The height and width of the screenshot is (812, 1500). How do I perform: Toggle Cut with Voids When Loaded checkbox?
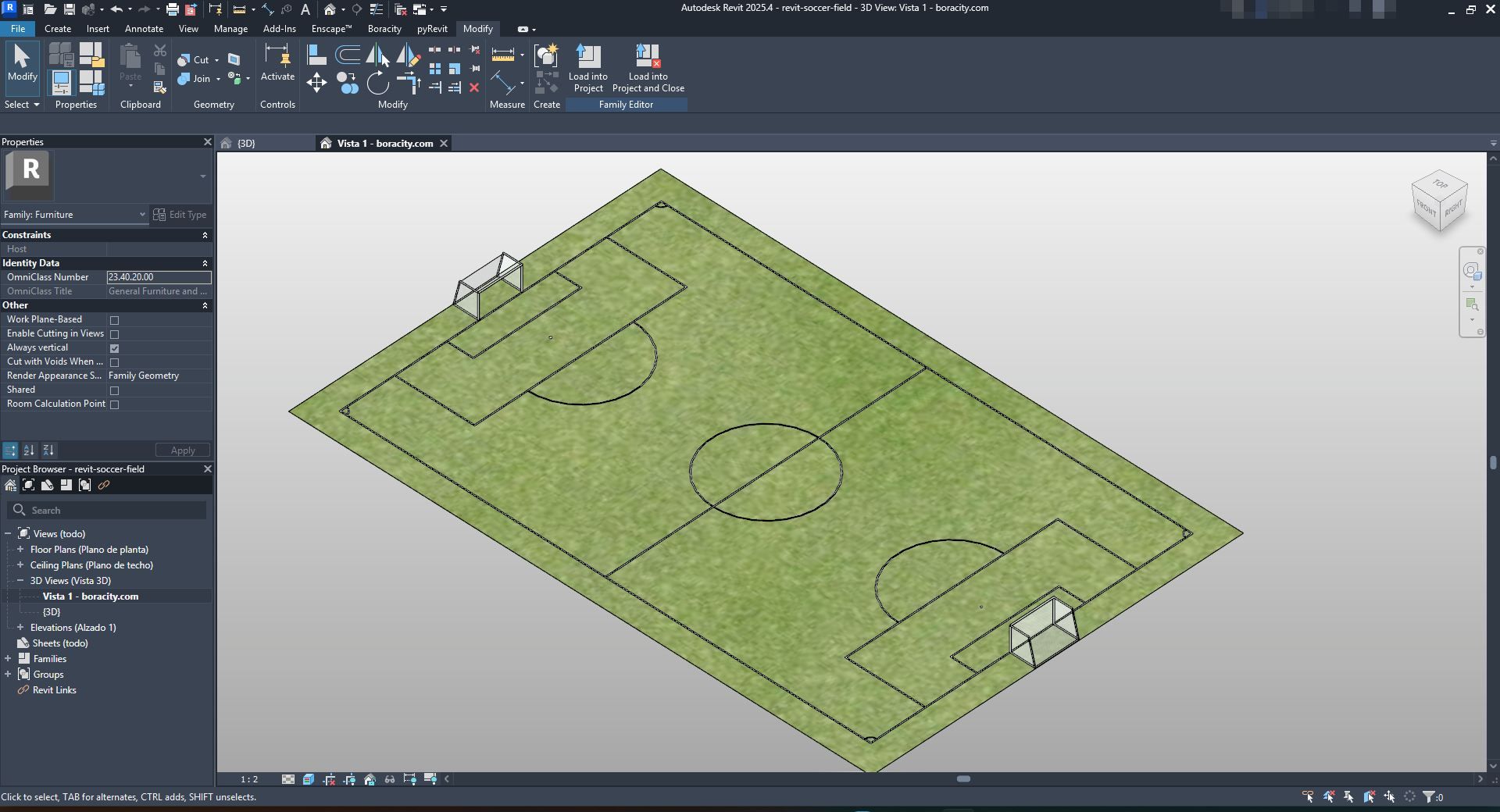point(115,362)
